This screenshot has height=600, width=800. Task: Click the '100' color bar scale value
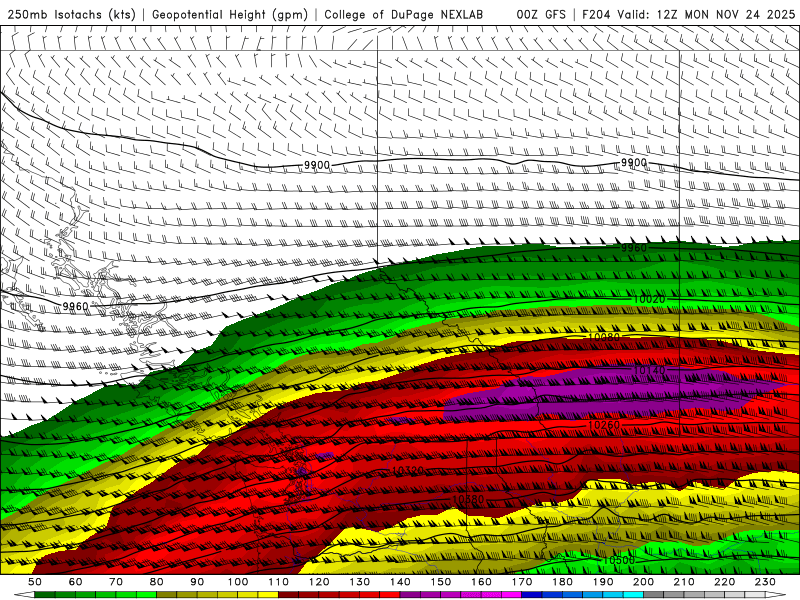tap(238, 582)
